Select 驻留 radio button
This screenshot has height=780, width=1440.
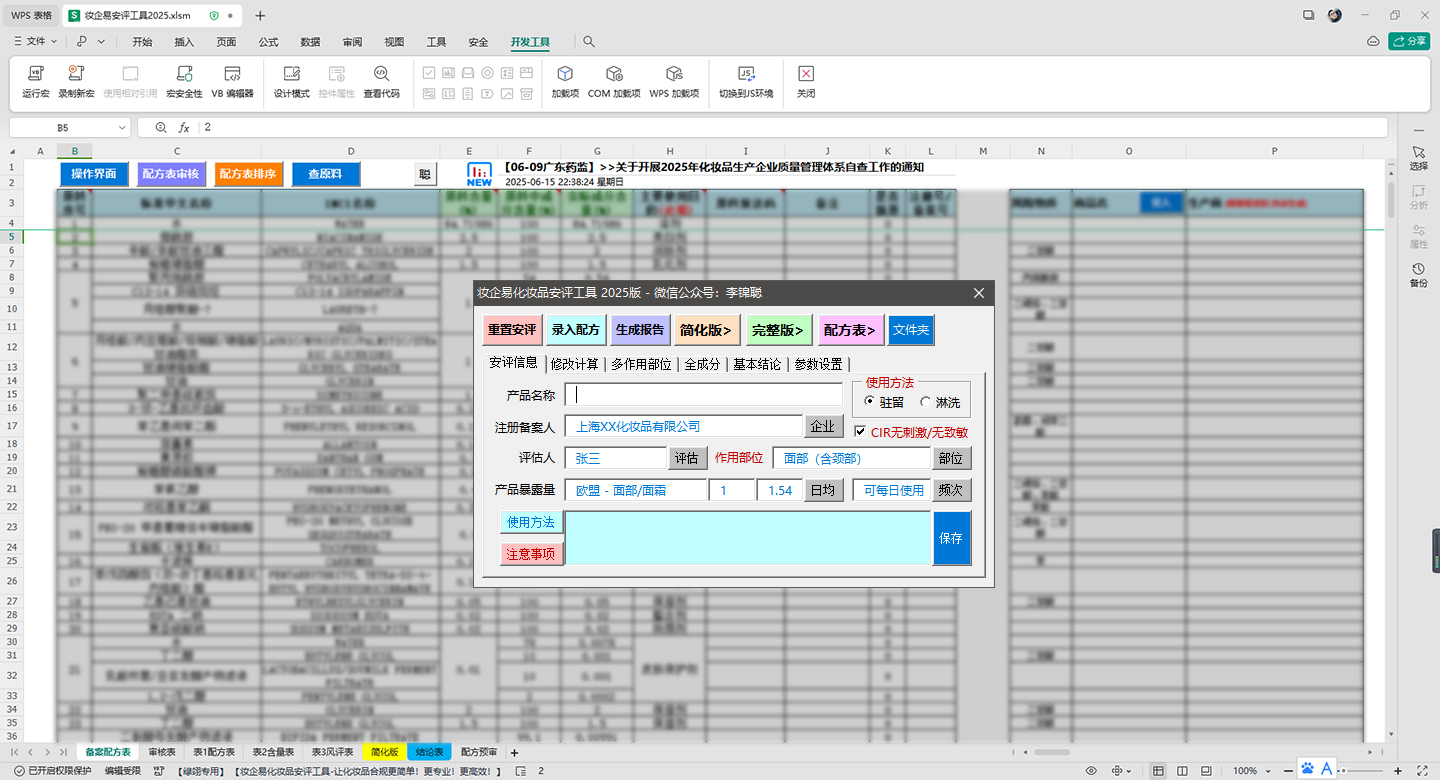coord(884,402)
